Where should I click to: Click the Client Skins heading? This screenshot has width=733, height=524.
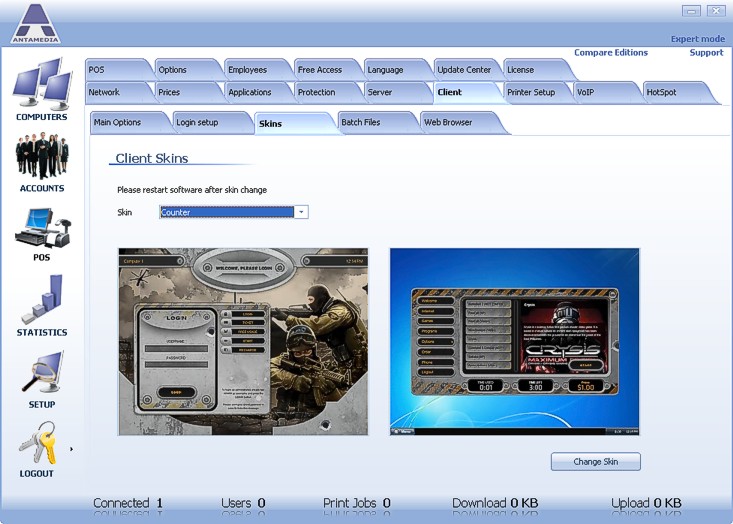pyautogui.click(x=151, y=158)
